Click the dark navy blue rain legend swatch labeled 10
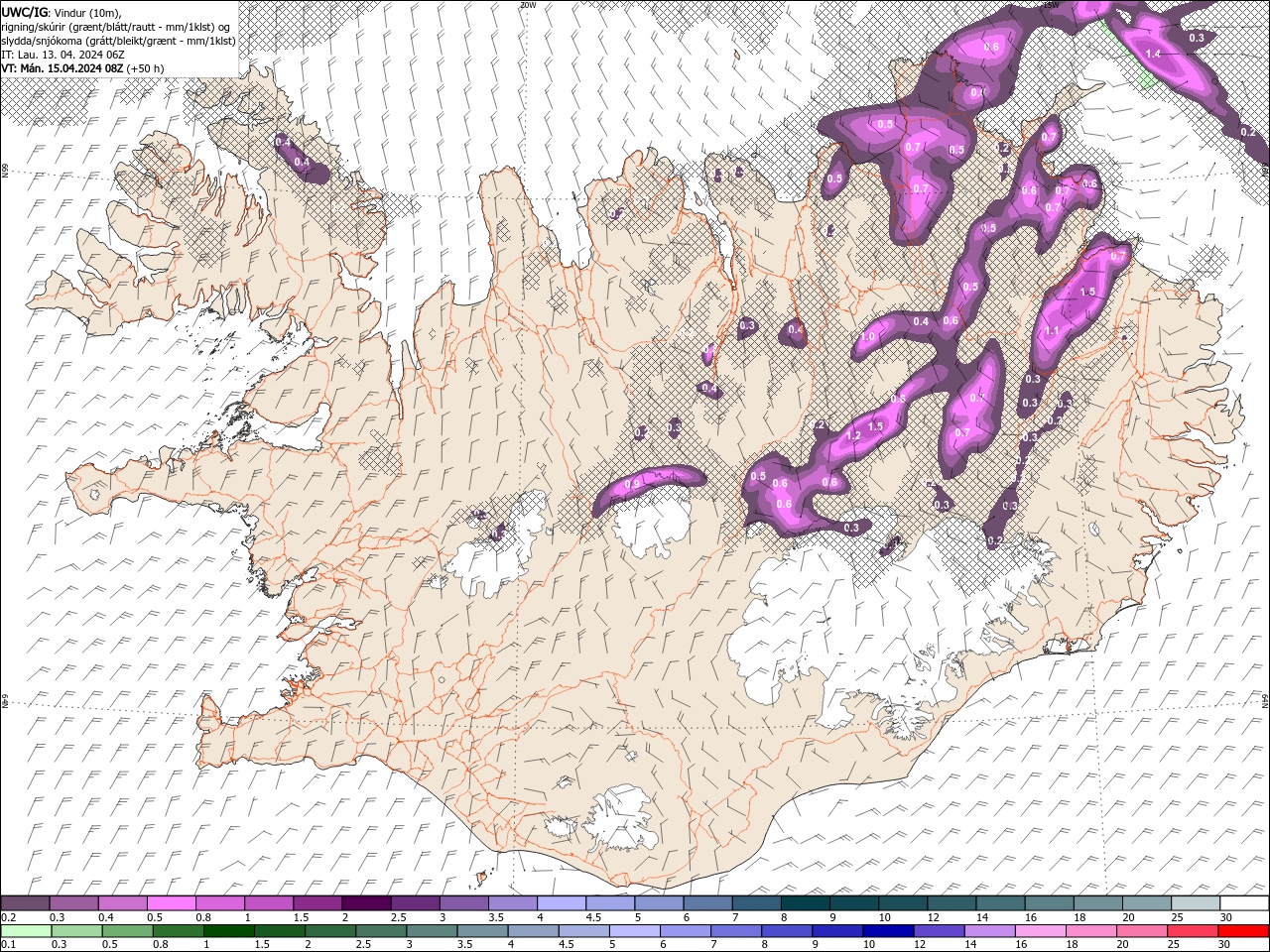The height and width of the screenshot is (952, 1270). [887, 931]
